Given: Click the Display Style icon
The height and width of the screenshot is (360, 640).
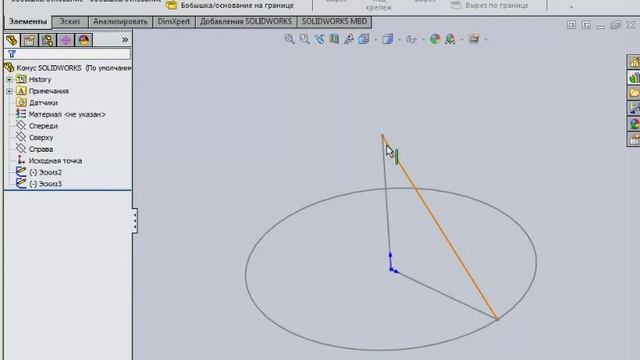Looking at the screenshot, I should tap(387, 39).
